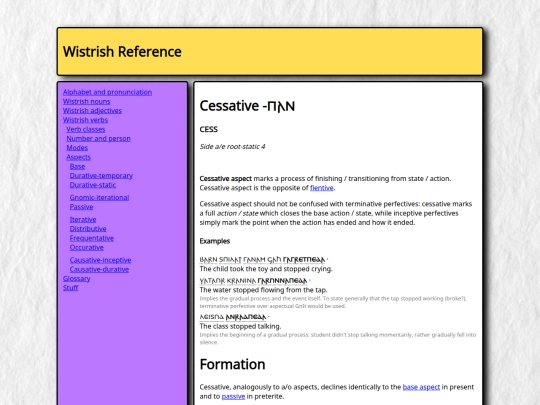Open the Durative-temporary aspect page
This screenshot has height=405, width=540.
(101, 176)
